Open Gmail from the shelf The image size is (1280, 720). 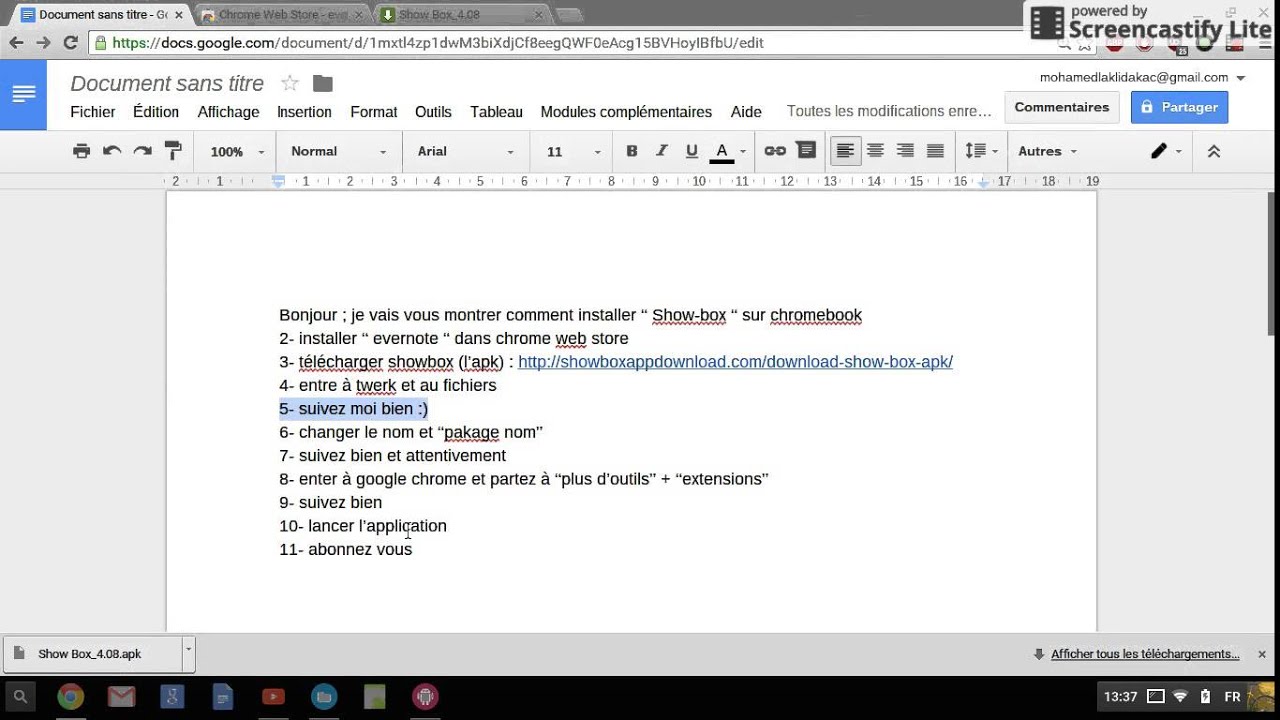coord(121,697)
